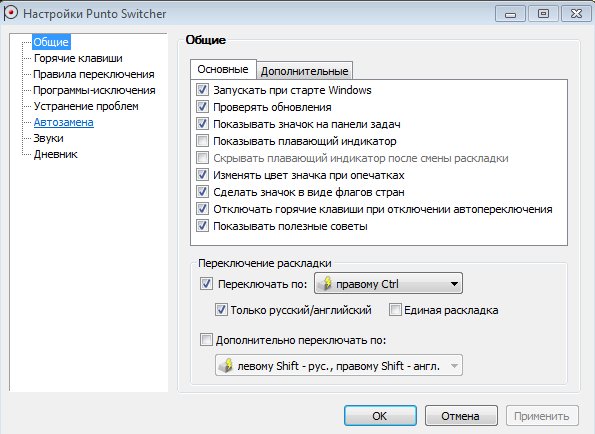This screenshot has height=434, width=595.
Task: Toggle Отключать горячие клавиши при отключении автопереключения
Action: [202, 209]
